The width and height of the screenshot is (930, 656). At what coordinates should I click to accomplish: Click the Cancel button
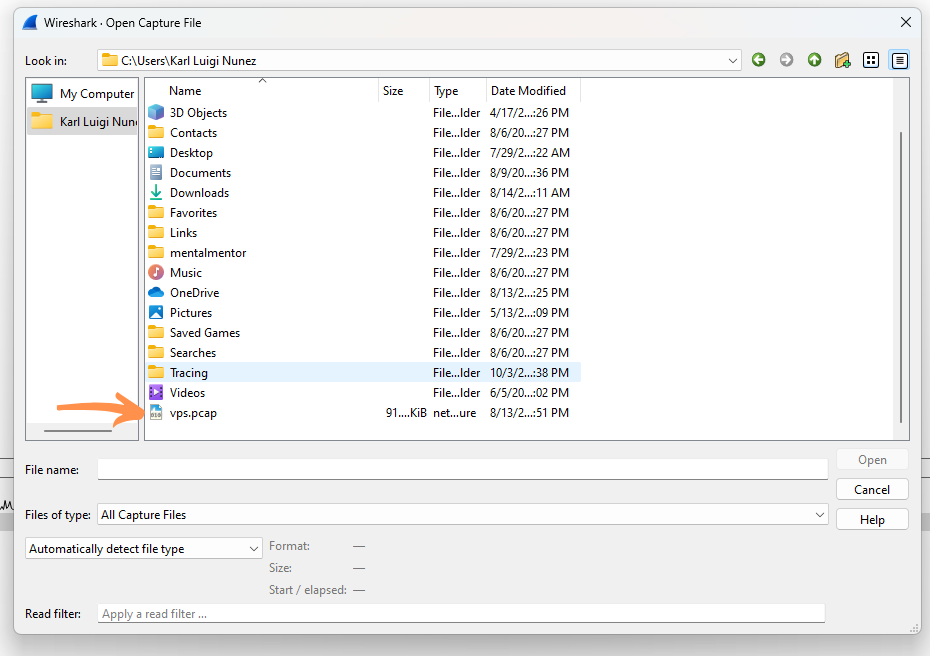coord(872,489)
